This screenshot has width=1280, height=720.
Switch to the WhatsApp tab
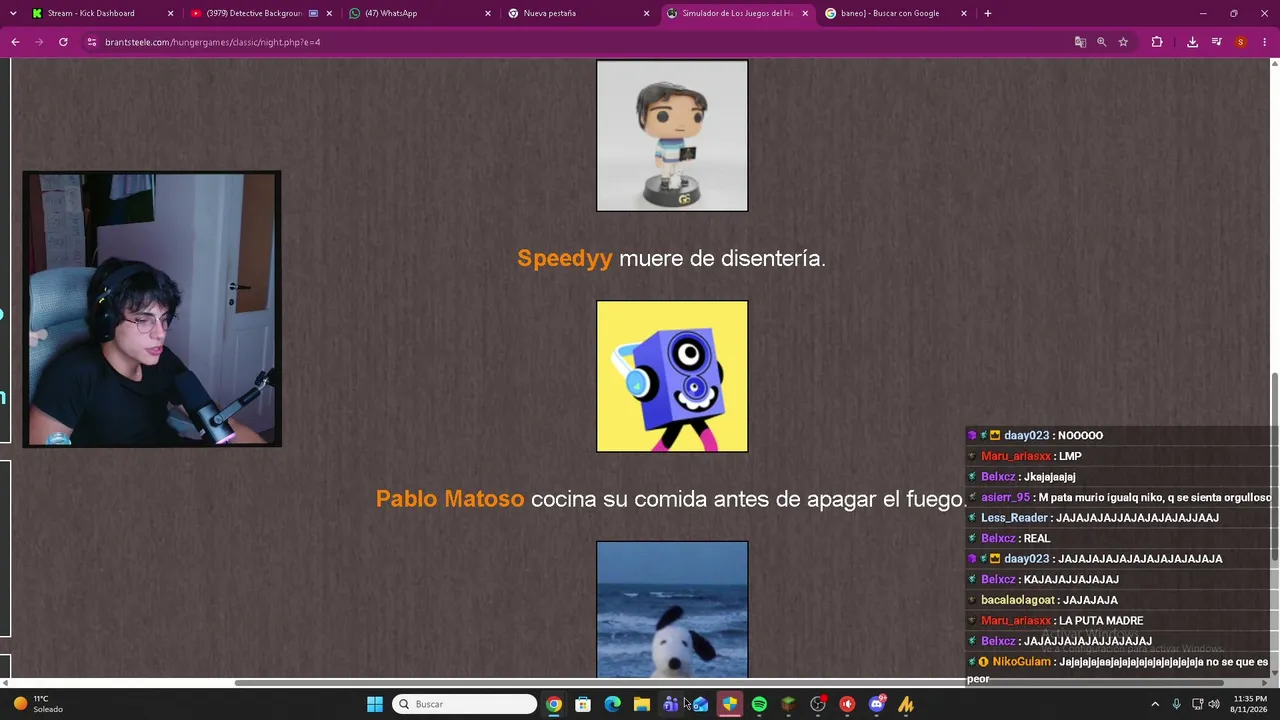(418, 13)
